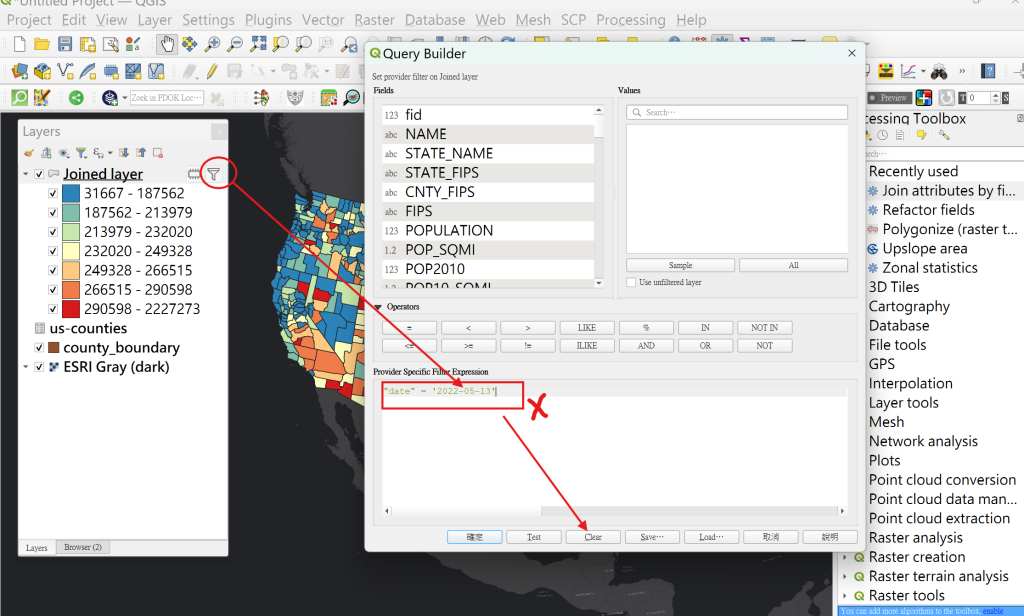Uncheck the 290598 - 2227273 class checkbox
This screenshot has height=616, width=1024.
pos(53,309)
